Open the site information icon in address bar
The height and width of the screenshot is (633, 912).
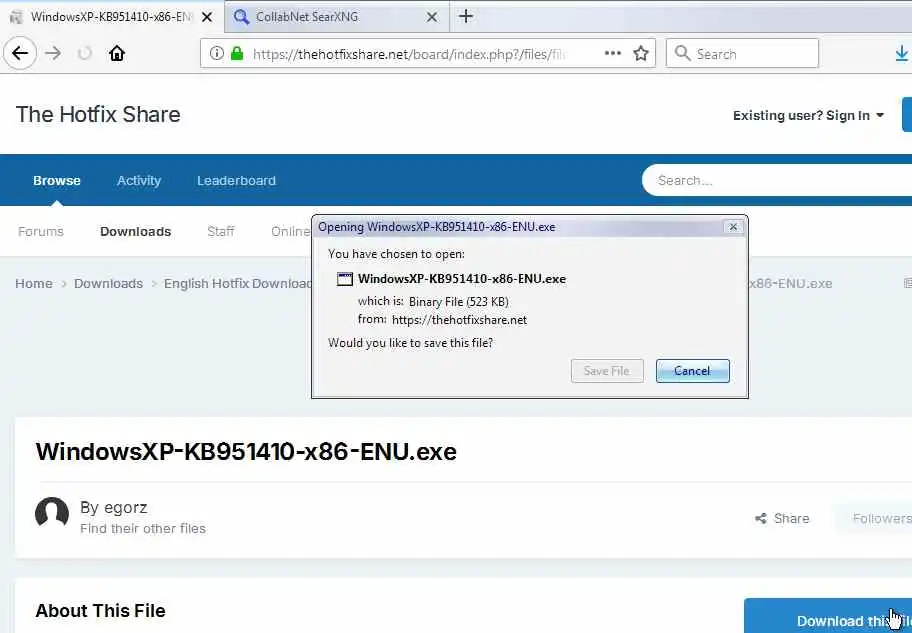[x=216, y=54]
